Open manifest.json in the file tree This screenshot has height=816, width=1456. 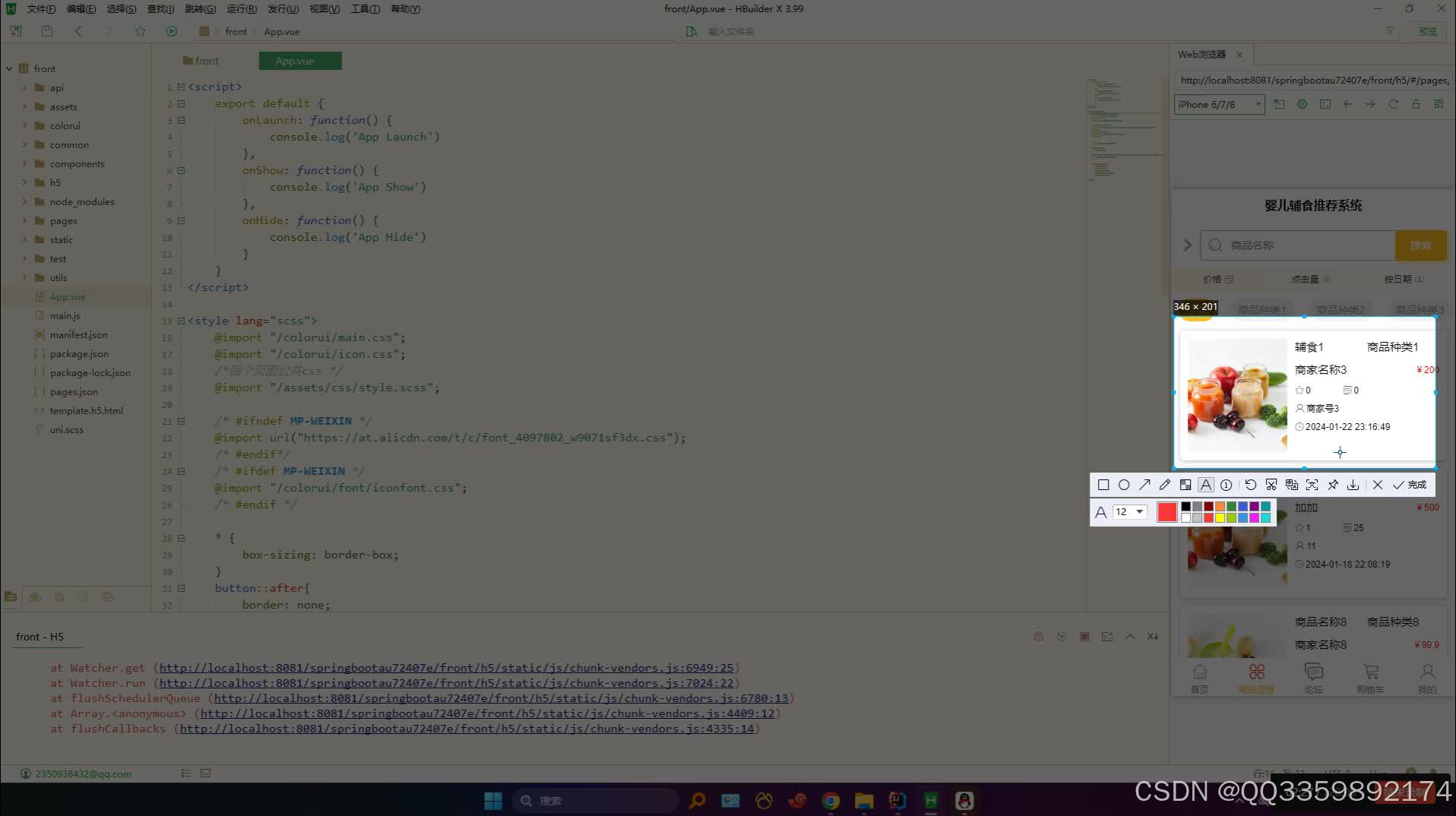tap(78, 334)
